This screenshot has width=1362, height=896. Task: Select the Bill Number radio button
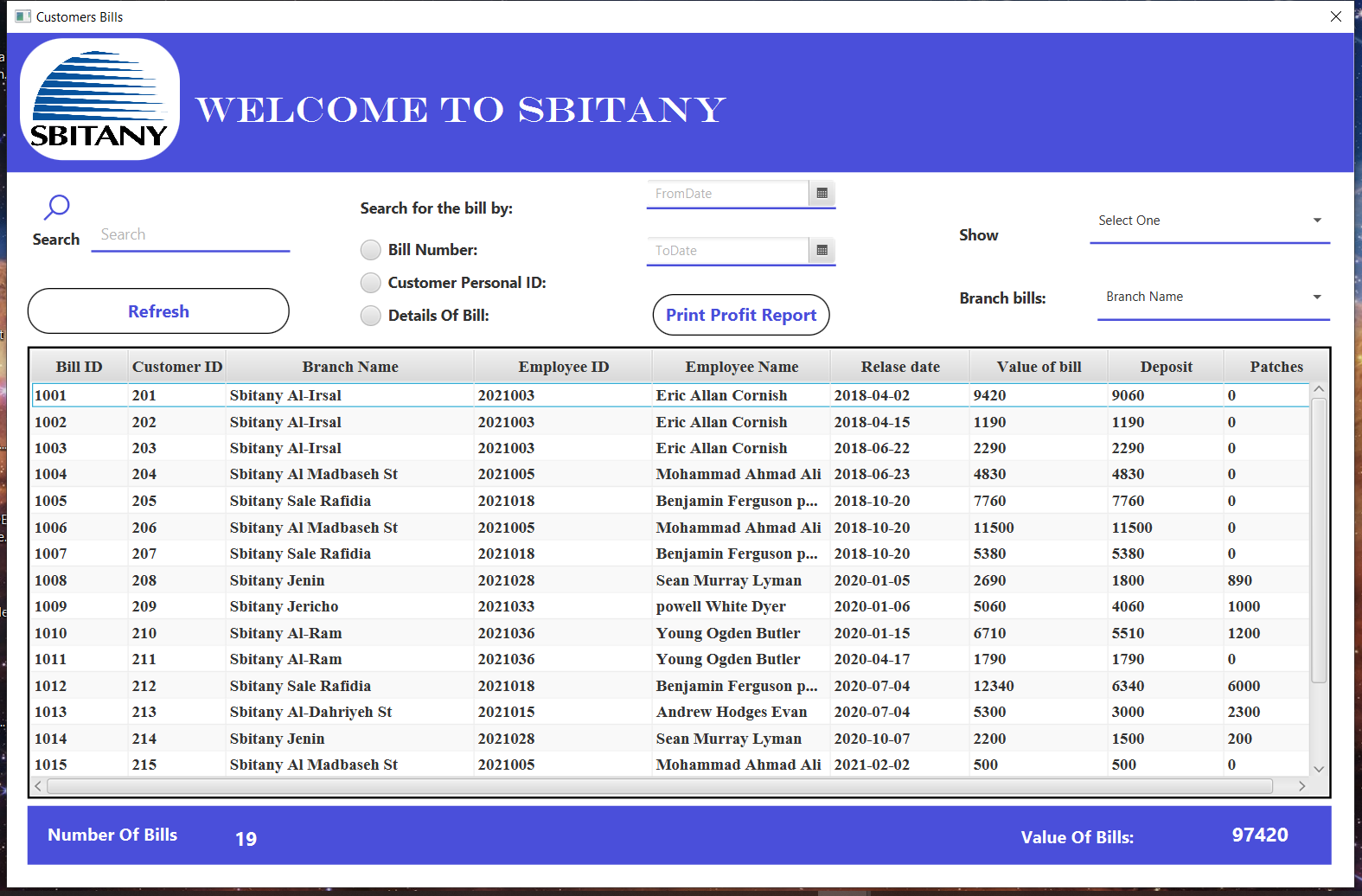click(370, 250)
